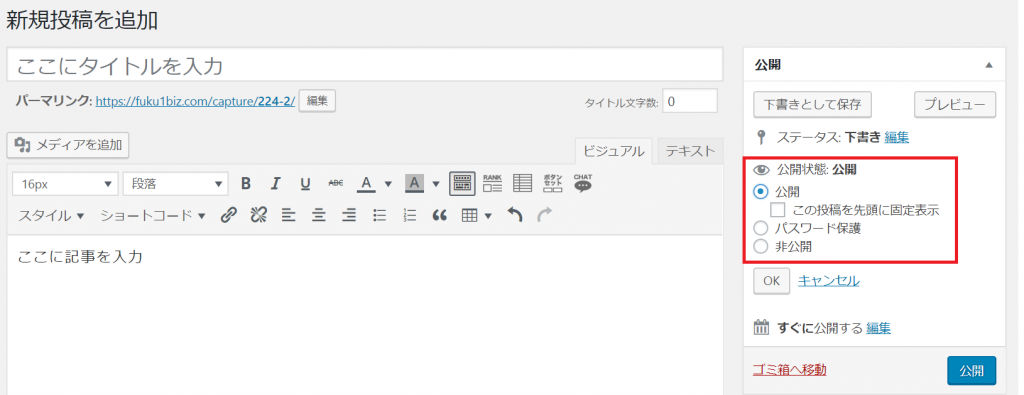
Task: Insert blockquote with quote icon
Action: (x=440, y=215)
